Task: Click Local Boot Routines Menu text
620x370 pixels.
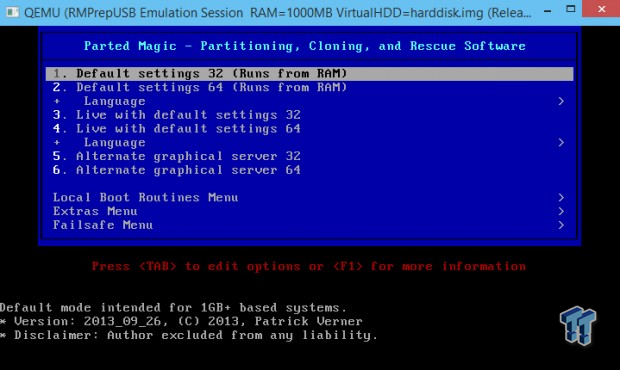Action: point(146,197)
